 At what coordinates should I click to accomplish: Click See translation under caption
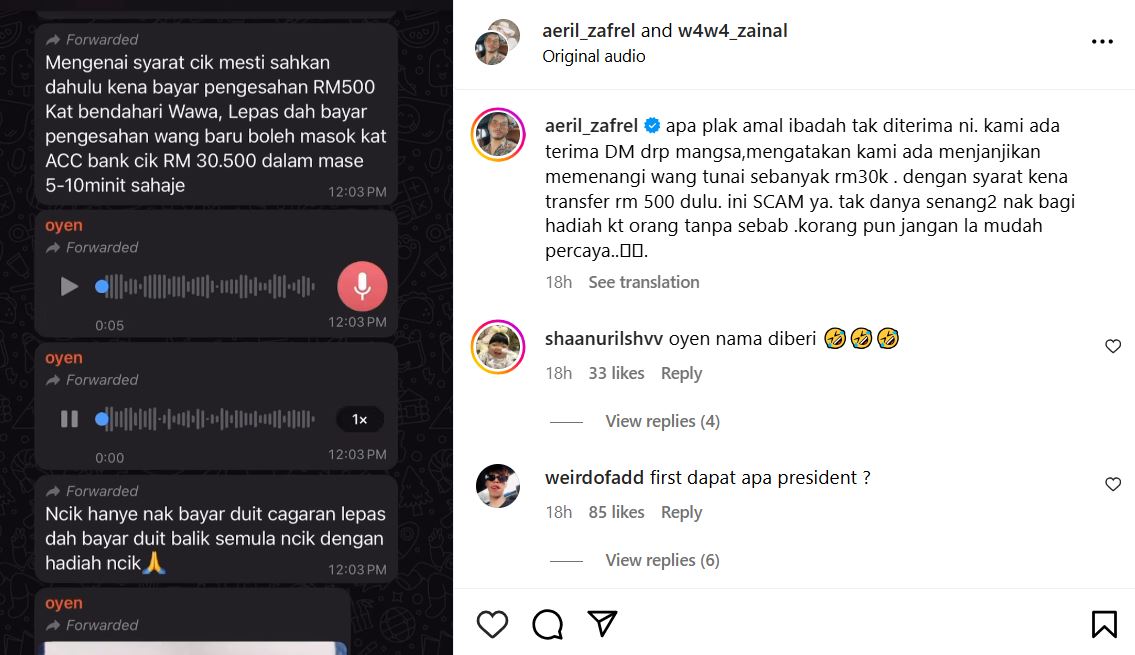(644, 282)
